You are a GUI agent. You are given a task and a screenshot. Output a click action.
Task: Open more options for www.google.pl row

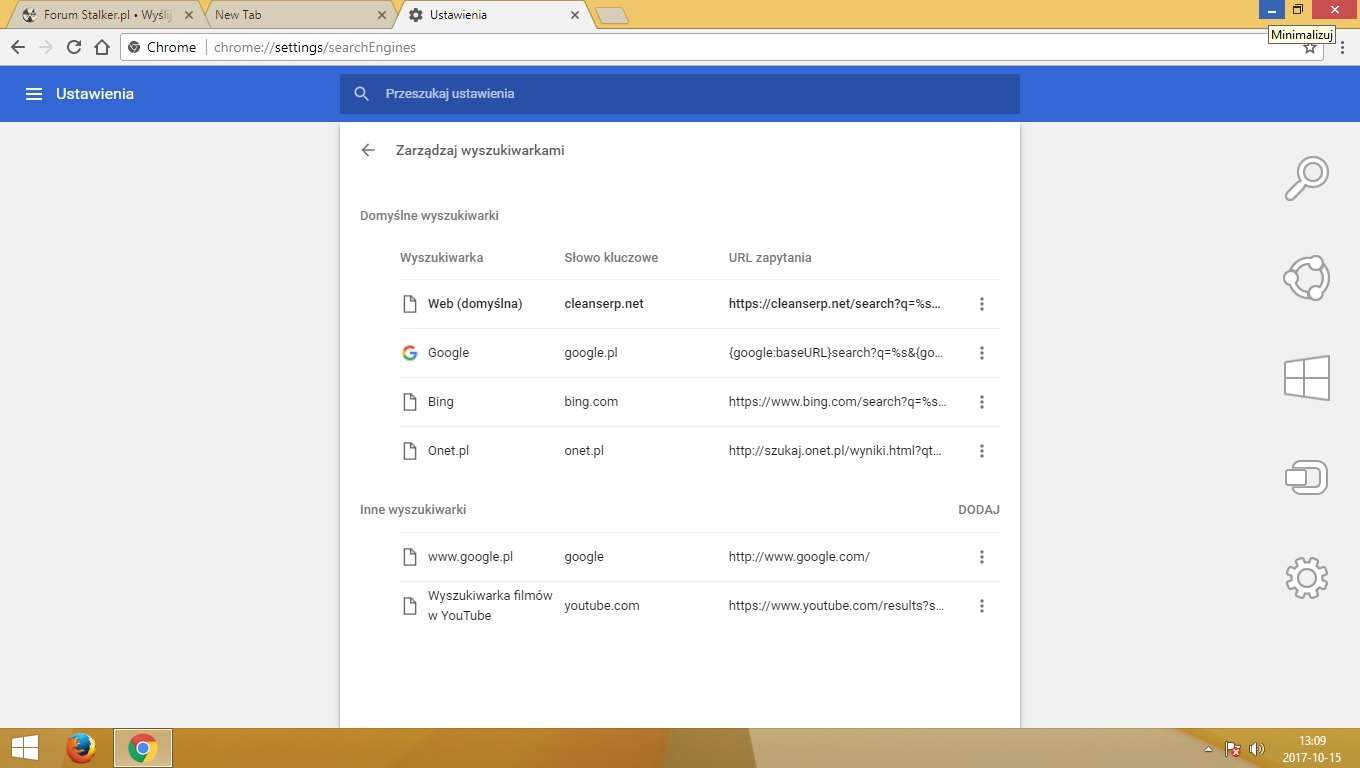point(982,557)
